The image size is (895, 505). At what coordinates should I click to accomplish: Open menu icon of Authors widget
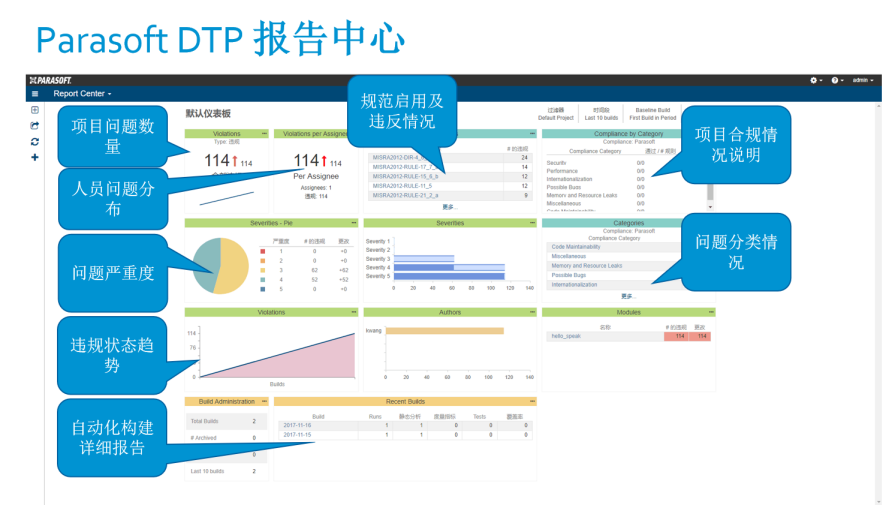click(532, 312)
